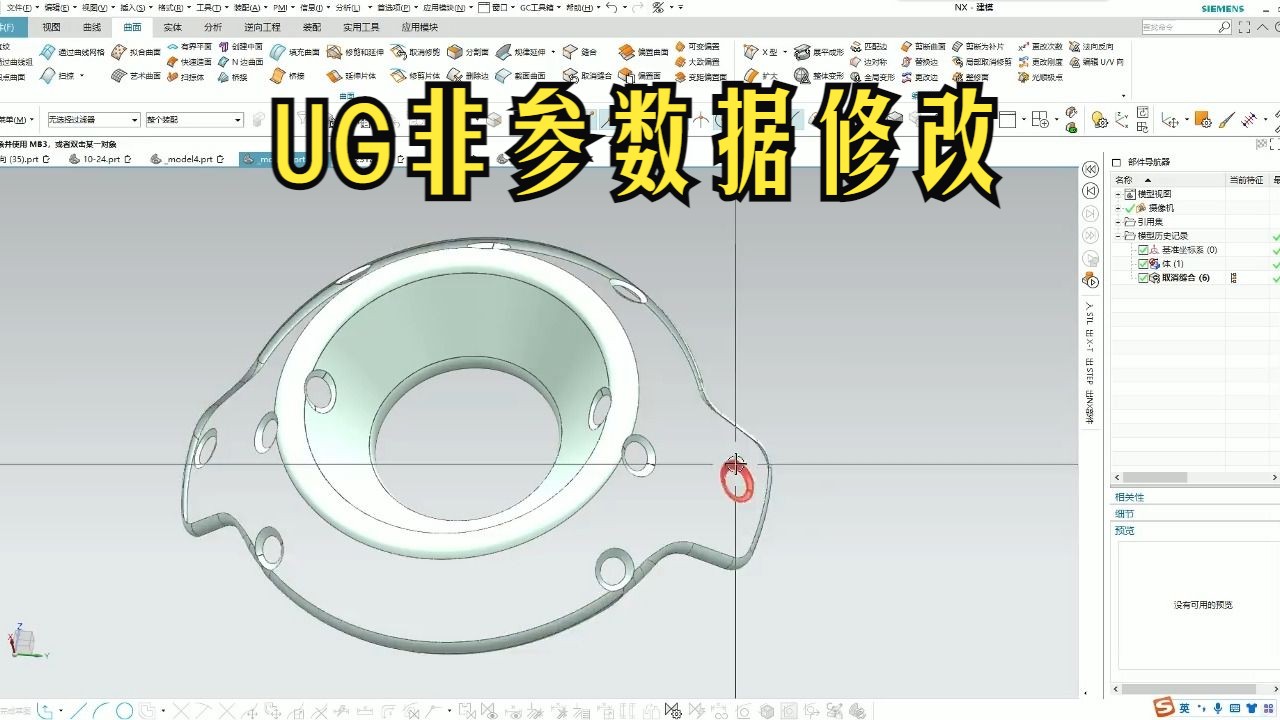1280x720 pixels.
Task: Collapse the 模型历史记录 tree node
Action: click(1118, 236)
